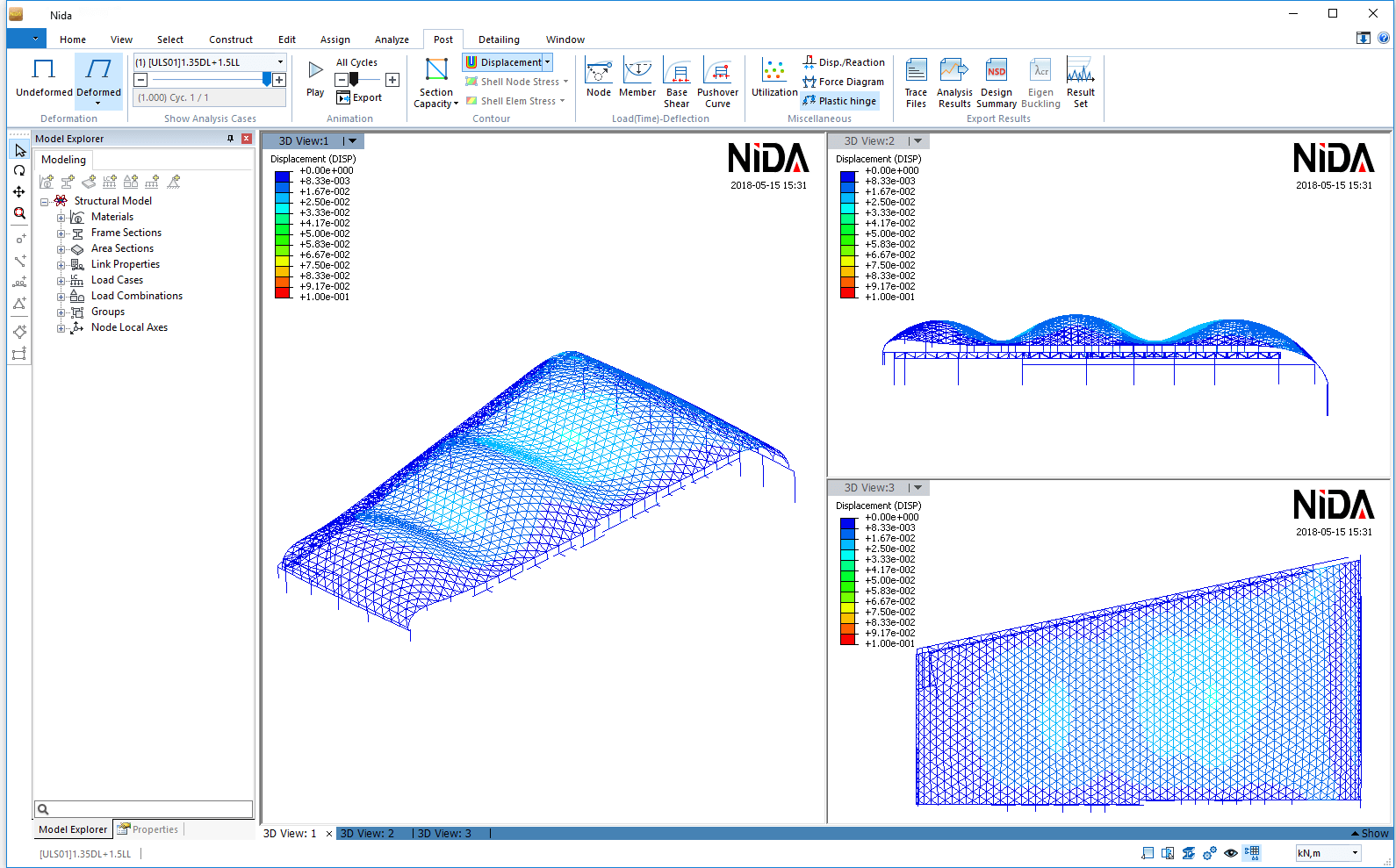Activate the rotate view tool
The width and height of the screenshot is (1396, 868).
[x=19, y=171]
